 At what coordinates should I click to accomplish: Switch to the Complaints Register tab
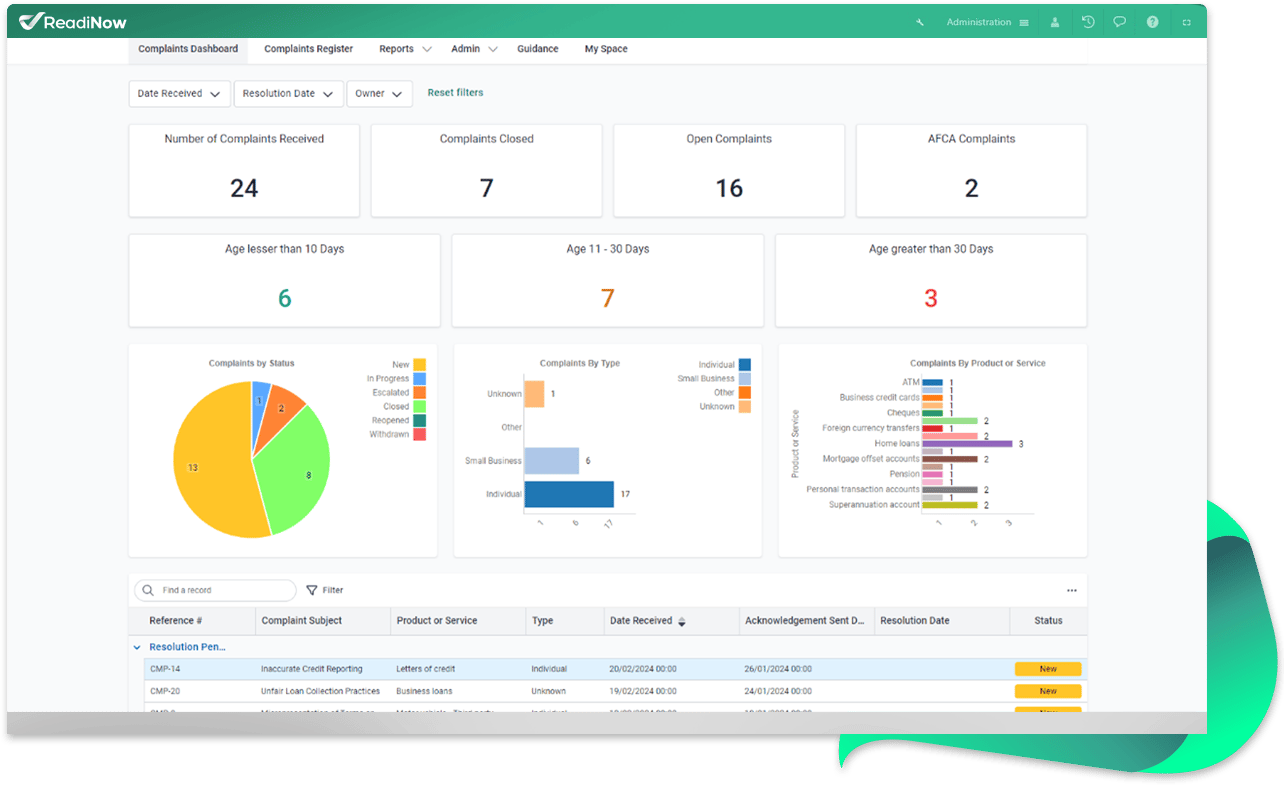pos(308,49)
